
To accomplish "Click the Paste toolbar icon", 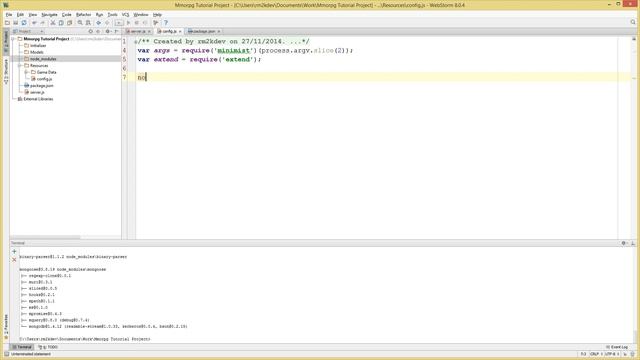I will click(69, 23).
